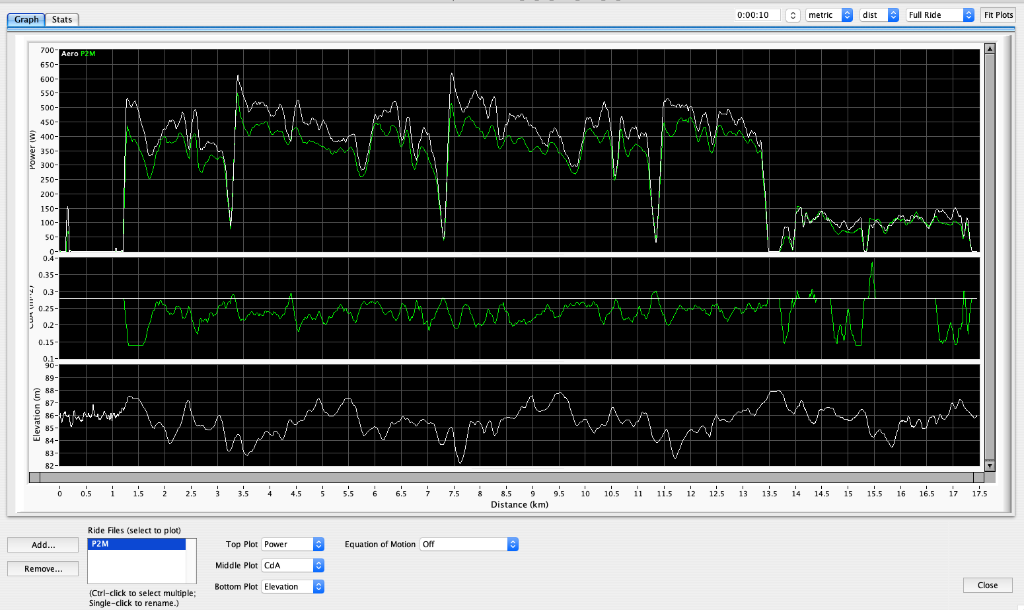Click the horizontal scrollbar under the plots

coord(506,477)
